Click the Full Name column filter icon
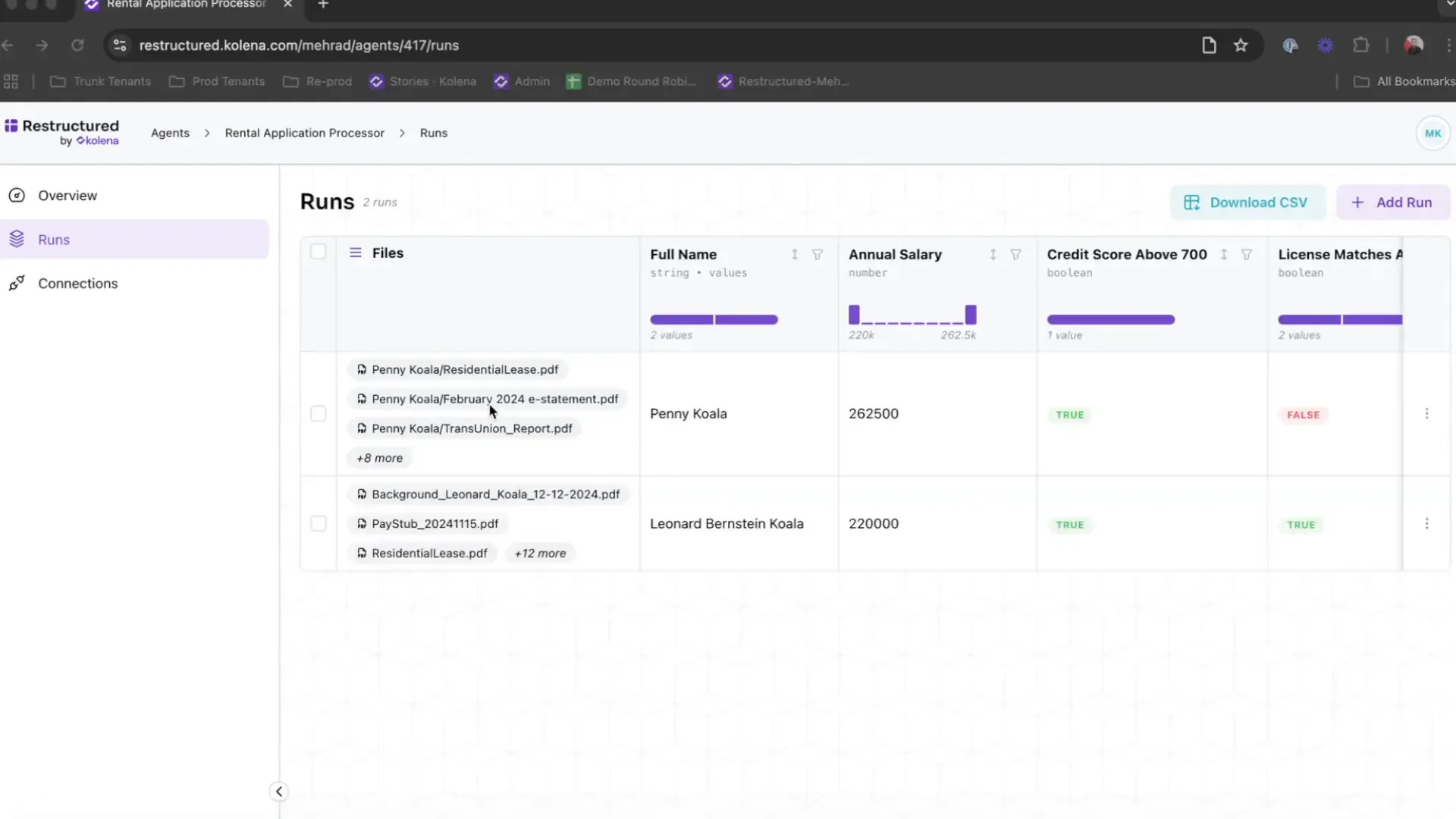Viewport: 1456px width, 819px height. point(817,255)
